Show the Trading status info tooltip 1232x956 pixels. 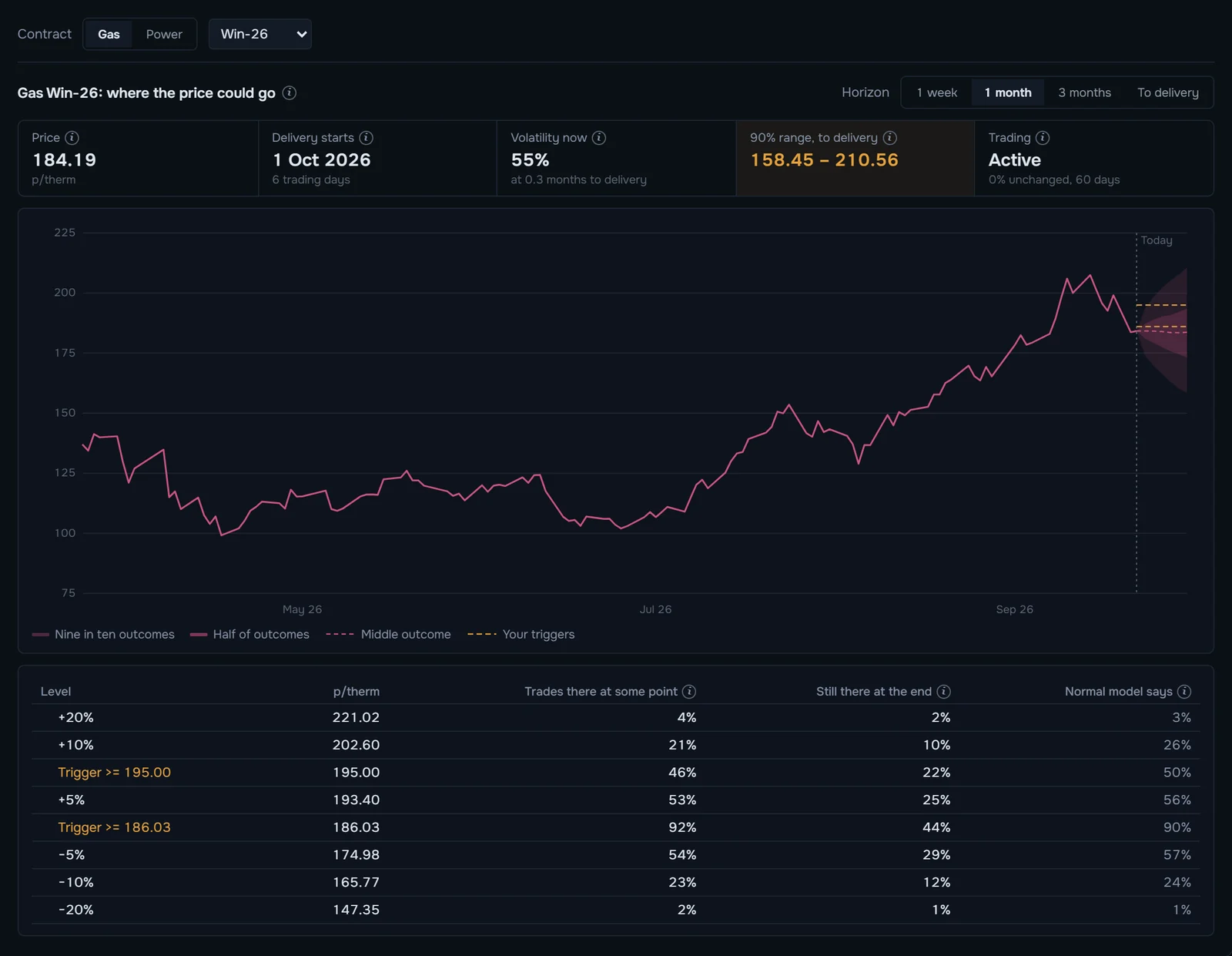1043,138
